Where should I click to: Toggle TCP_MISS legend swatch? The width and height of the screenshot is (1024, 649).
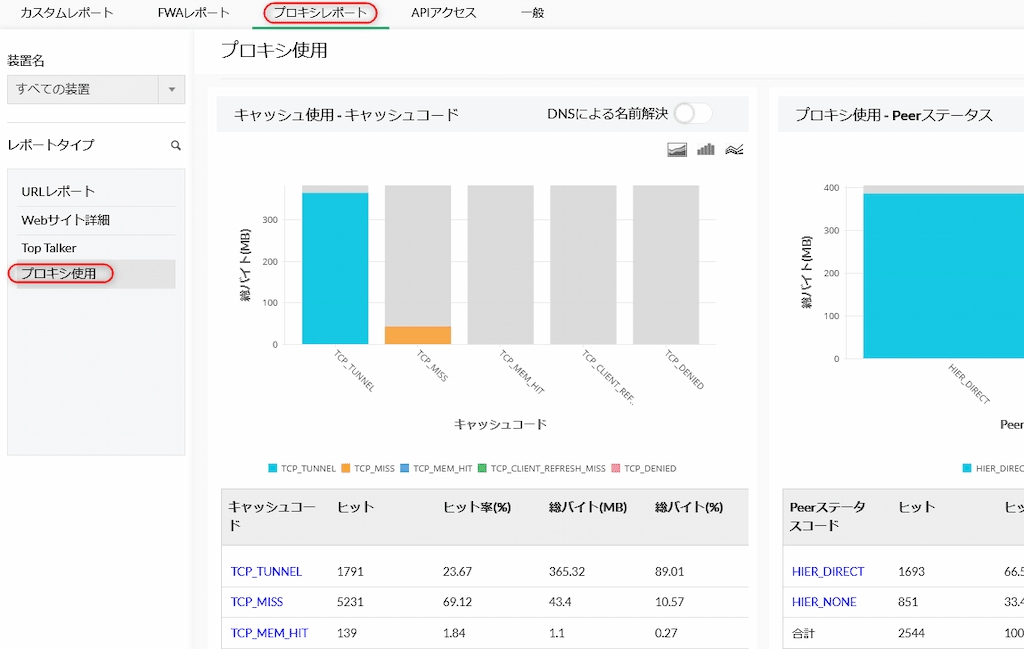(x=346, y=468)
